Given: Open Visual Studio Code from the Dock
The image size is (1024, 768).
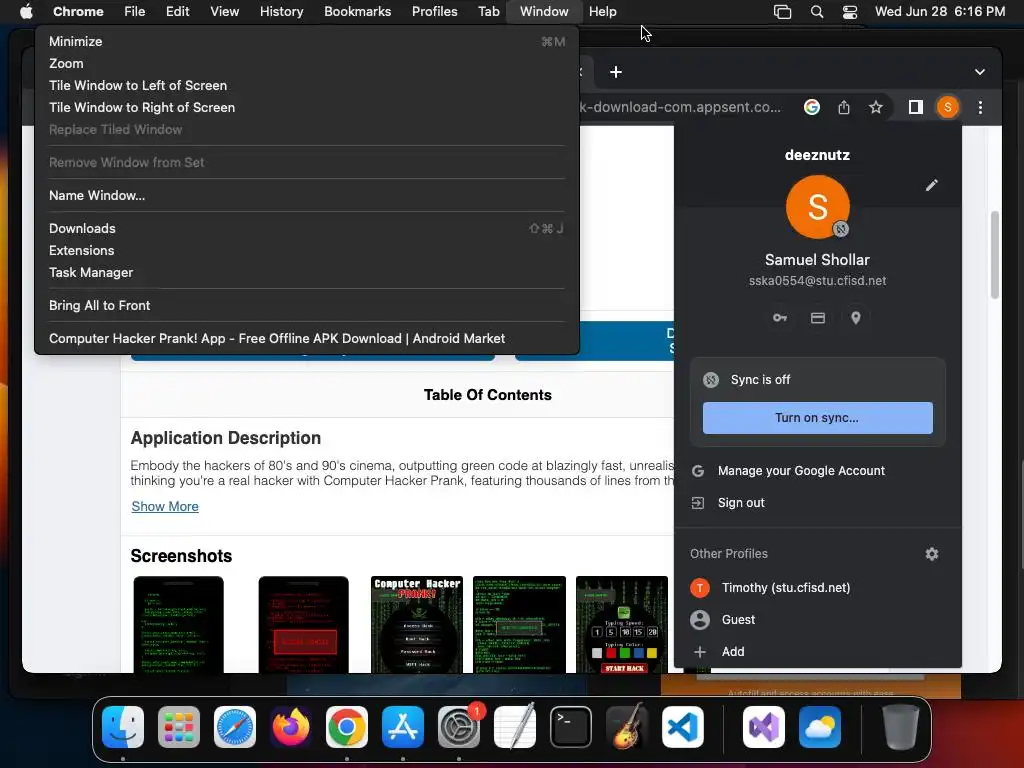Looking at the screenshot, I should (683, 727).
